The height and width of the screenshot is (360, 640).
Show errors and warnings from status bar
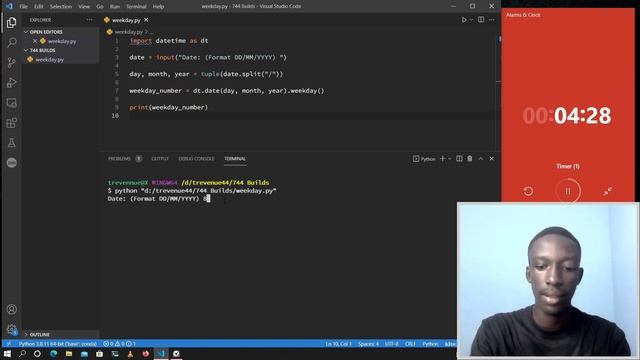click(x=119, y=344)
